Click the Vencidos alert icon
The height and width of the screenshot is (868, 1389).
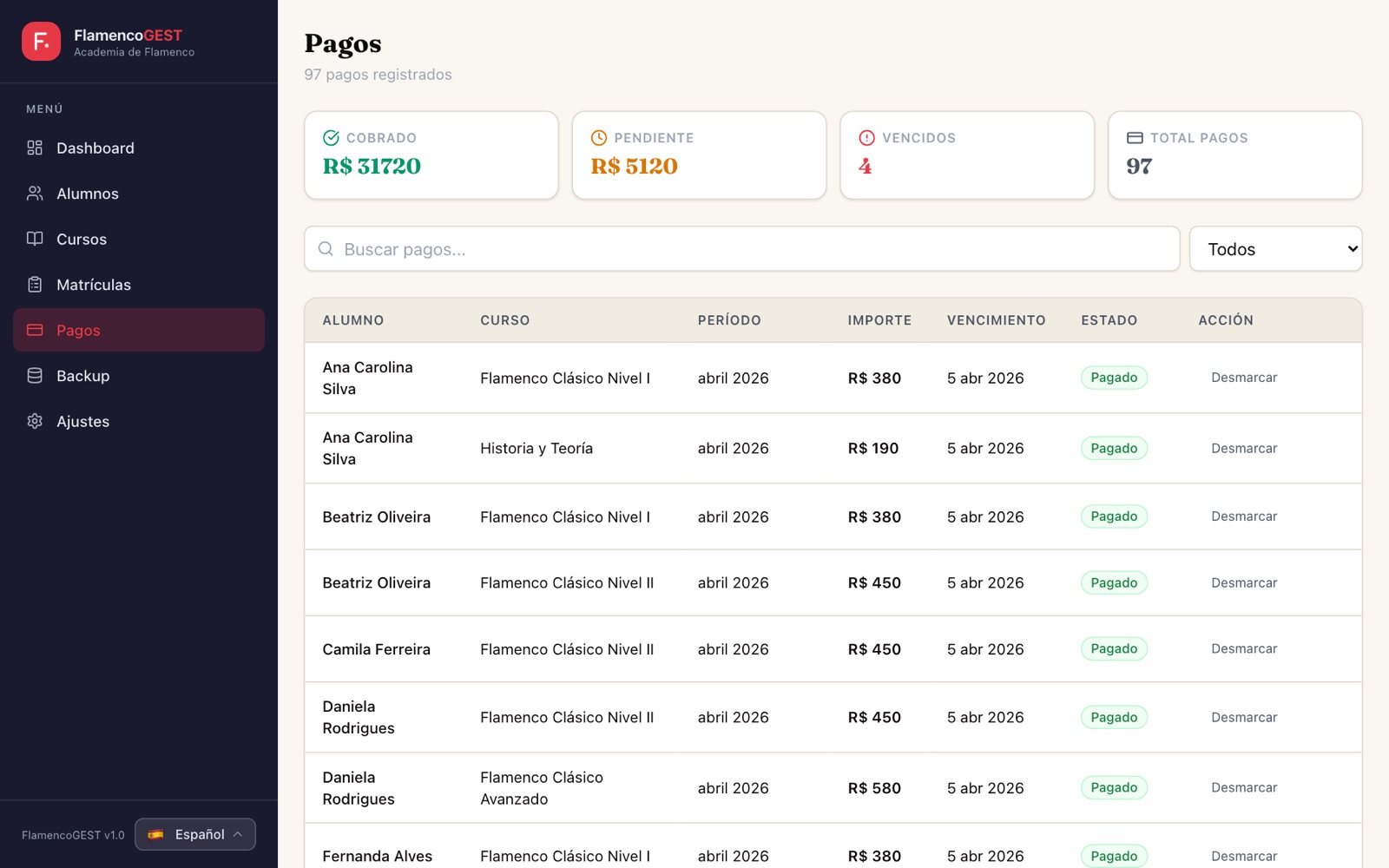pos(866,138)
